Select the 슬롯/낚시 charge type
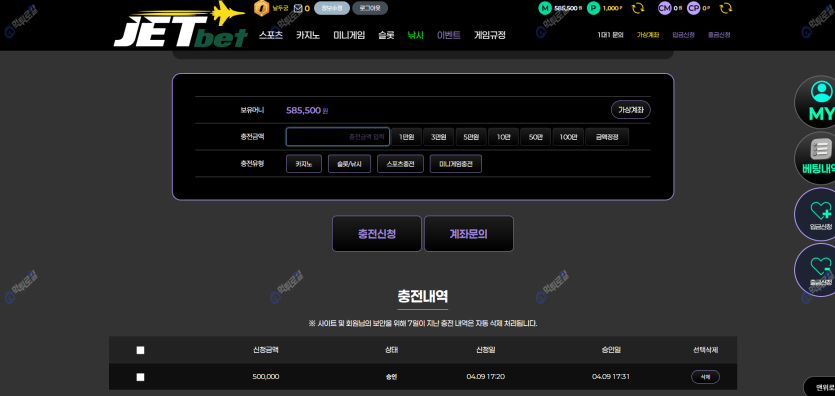This screenshot has height=396, width=835. (x=349, y=164)
